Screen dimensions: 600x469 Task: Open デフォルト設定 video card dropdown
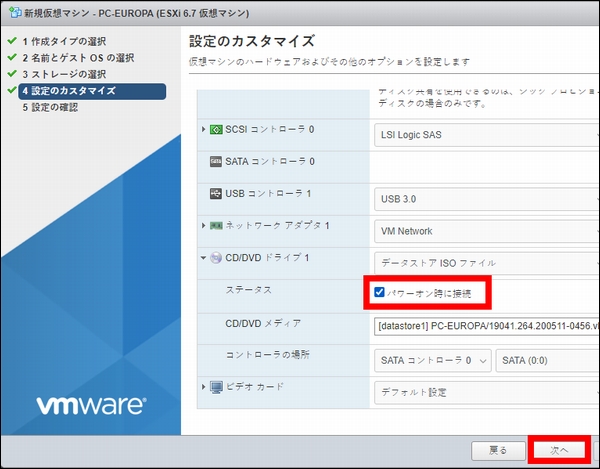tap(487, 392)
